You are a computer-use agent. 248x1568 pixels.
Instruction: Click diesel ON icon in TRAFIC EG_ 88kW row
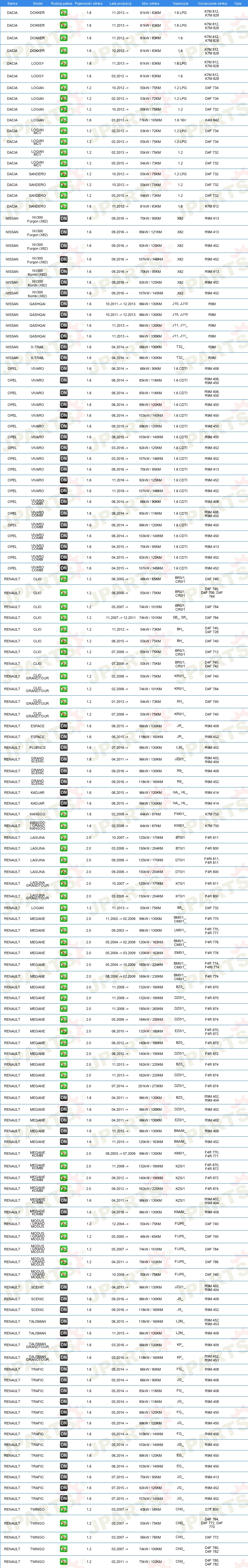63,1456
